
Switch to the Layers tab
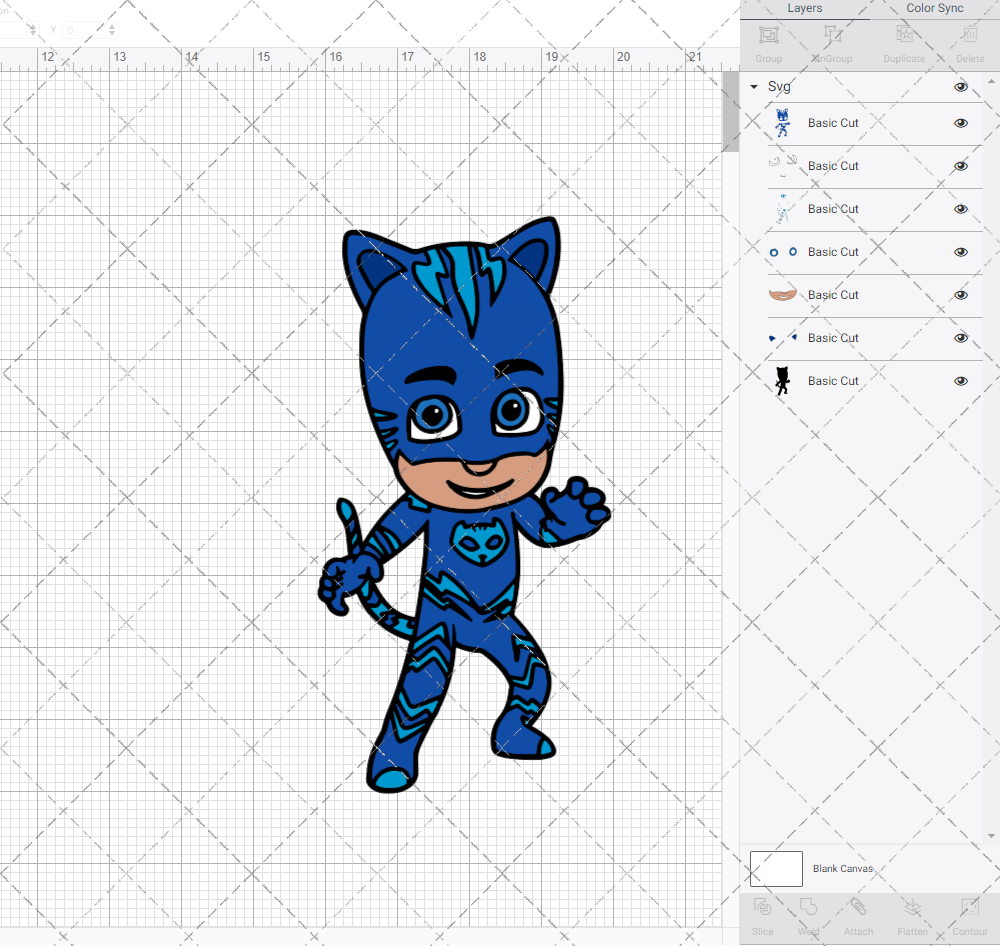pos(805,8)
